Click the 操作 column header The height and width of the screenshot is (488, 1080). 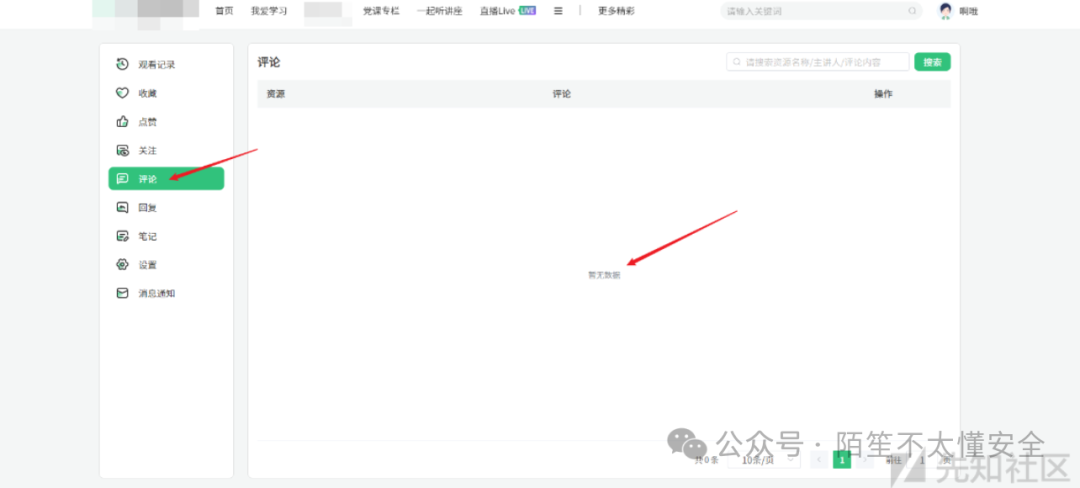coord(884,94)
